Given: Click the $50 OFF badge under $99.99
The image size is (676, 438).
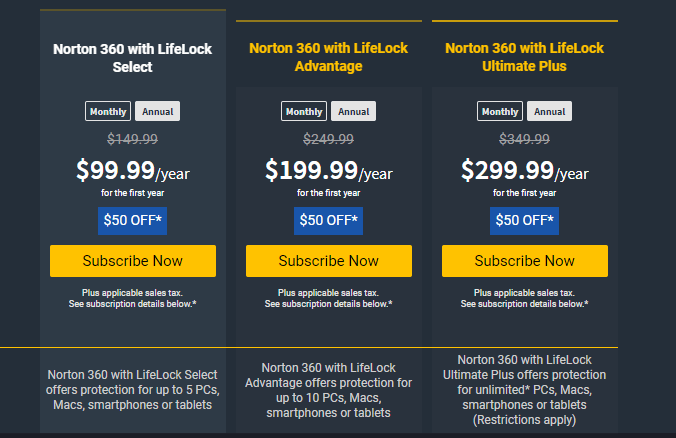Looking at the screenshot, I should tap(133, 220).
